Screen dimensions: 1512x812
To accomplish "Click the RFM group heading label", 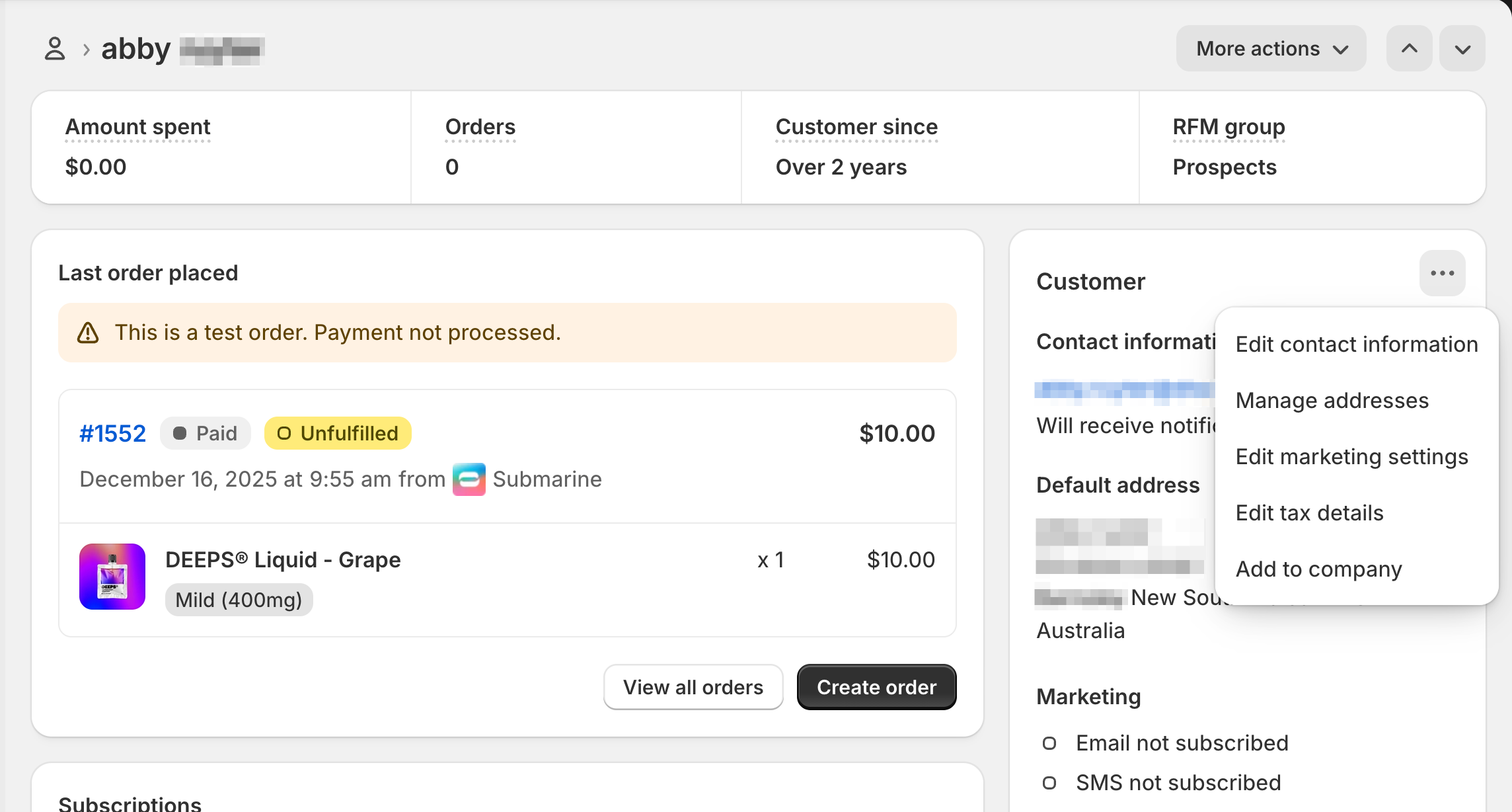I will (1228, 127).
